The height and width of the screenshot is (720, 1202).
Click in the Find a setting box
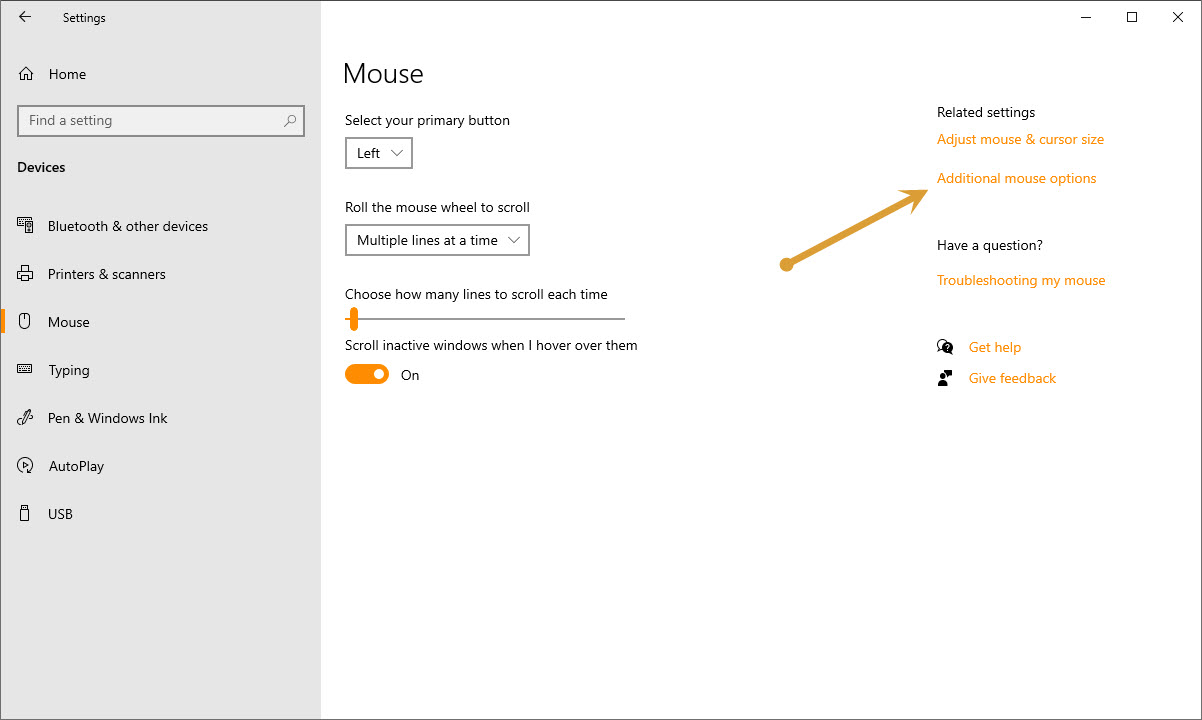[161, 120]
